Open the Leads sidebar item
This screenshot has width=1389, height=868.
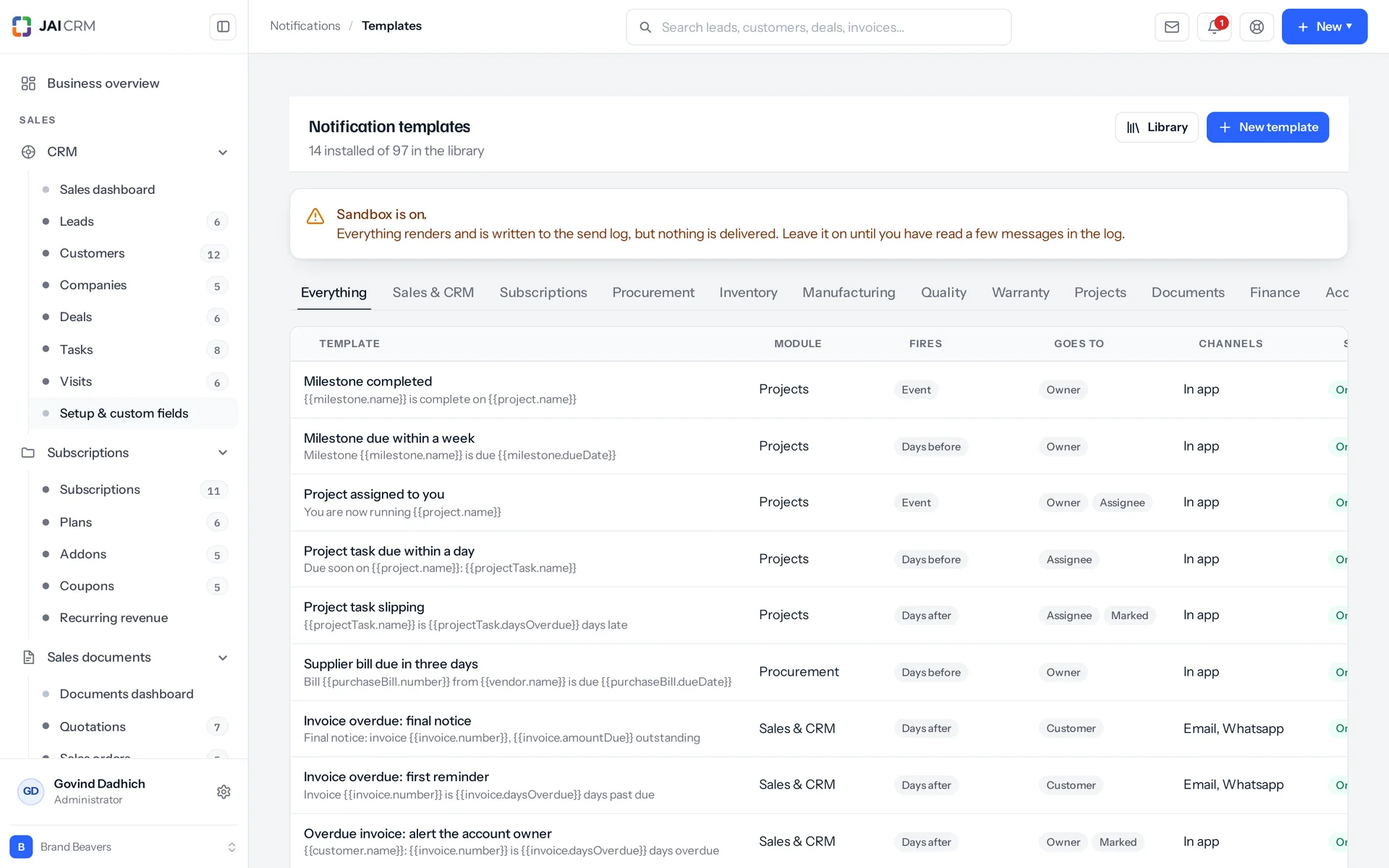pyautogui.click(x=133, y=221)
